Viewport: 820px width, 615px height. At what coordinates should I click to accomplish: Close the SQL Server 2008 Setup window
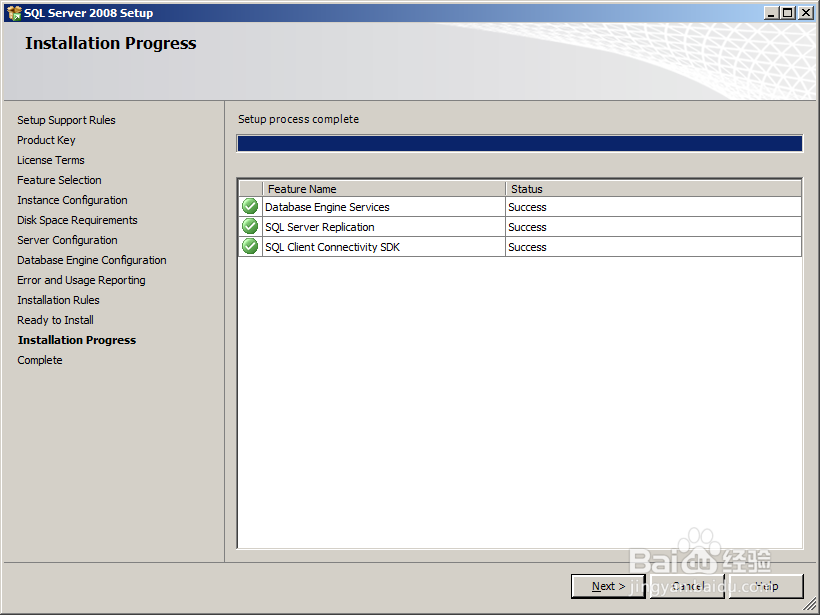tap(806, 13)
